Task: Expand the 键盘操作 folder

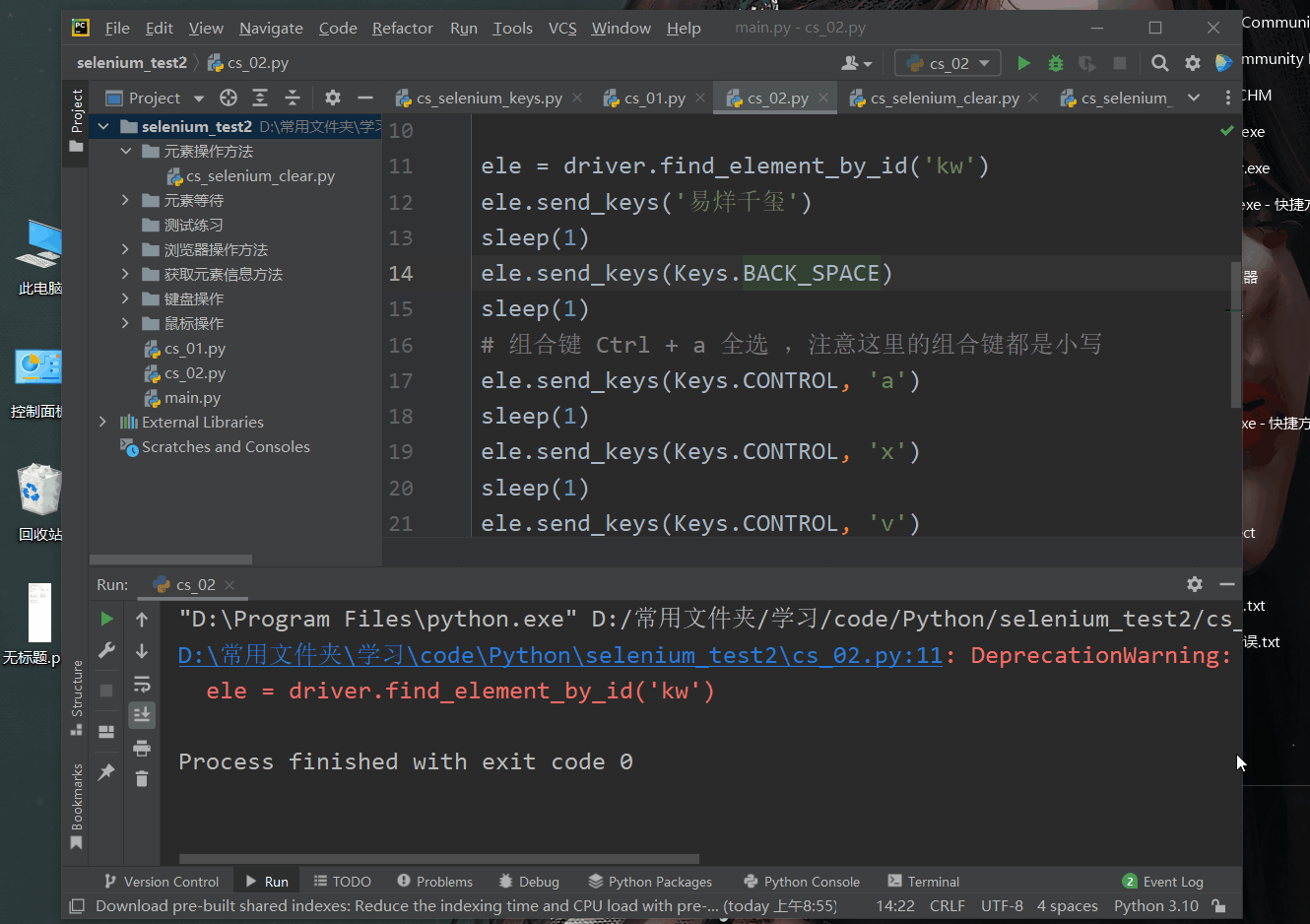Action: coord(125,298)
